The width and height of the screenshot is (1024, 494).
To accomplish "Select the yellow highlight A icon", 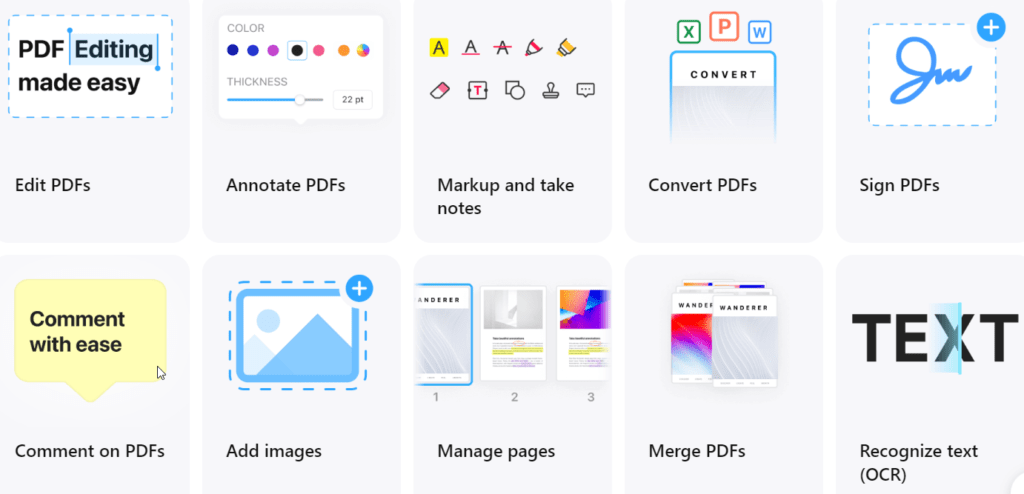I will [x=439, y=48].
